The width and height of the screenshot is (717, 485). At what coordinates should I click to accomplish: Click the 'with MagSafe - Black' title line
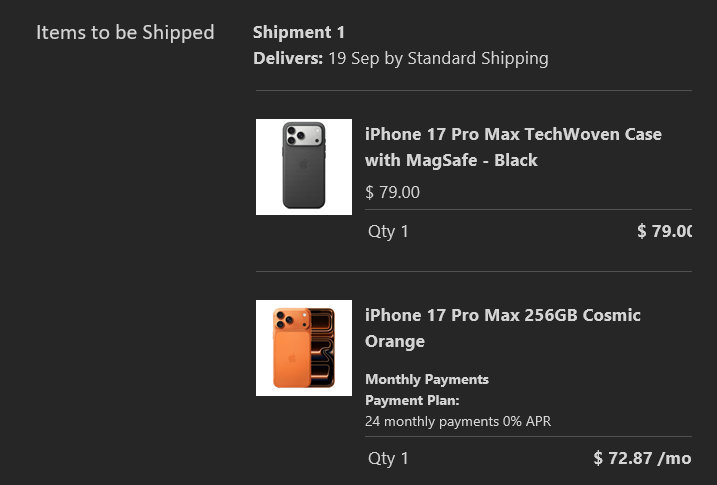tap(451, 160)
